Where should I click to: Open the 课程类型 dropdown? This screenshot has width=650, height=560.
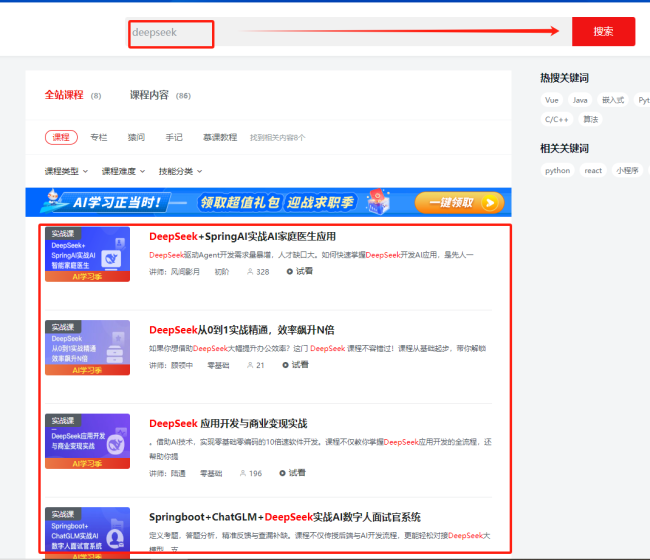[66, 171]
